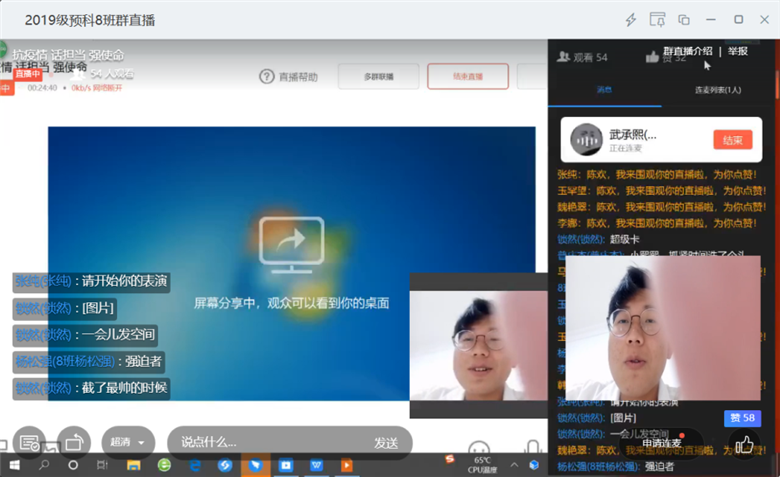Click the screen share monitor icon
780x477 pixels.
pos(292,245)
